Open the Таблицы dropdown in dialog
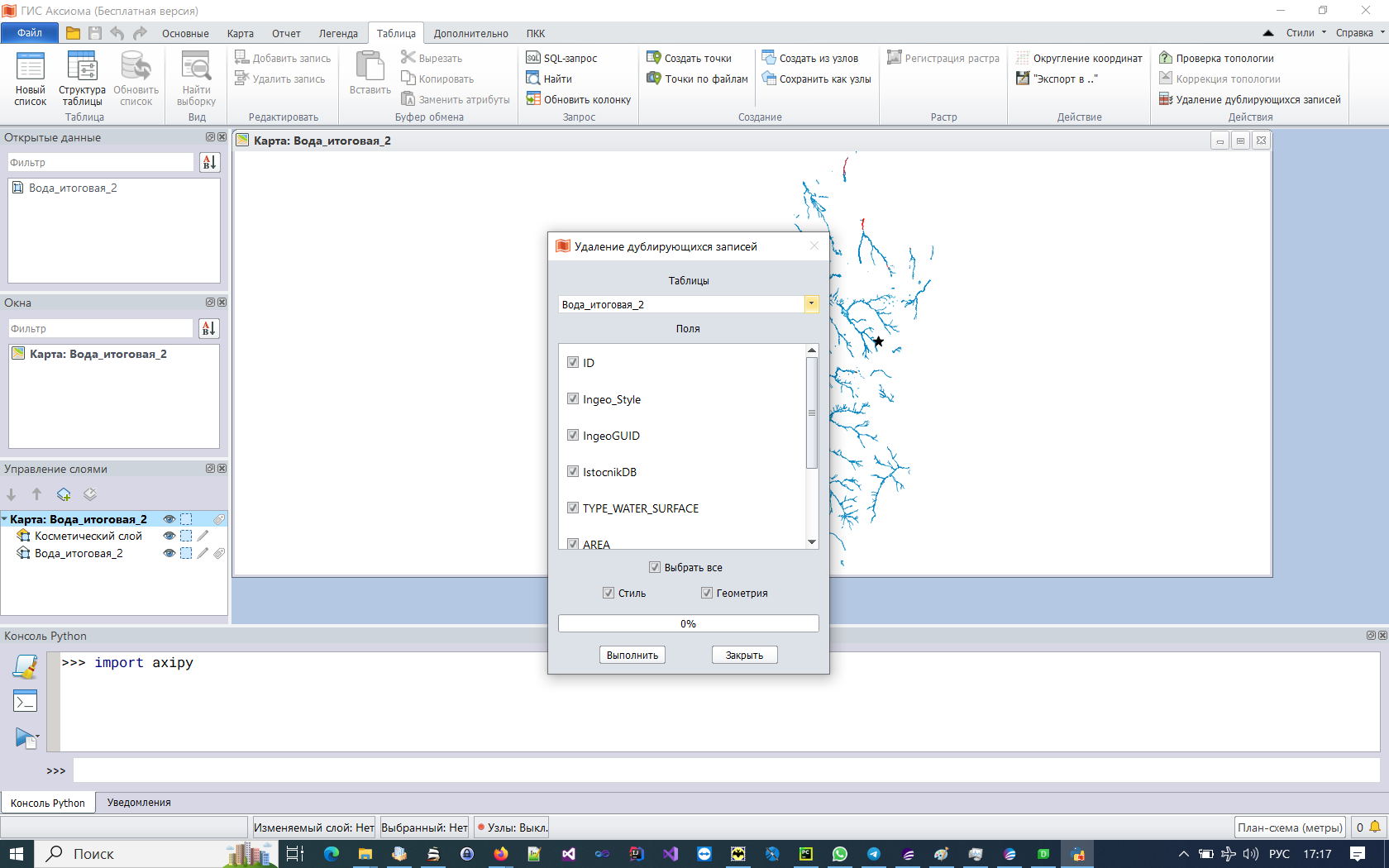The image size is (1389, 868). tap(811, 304)
